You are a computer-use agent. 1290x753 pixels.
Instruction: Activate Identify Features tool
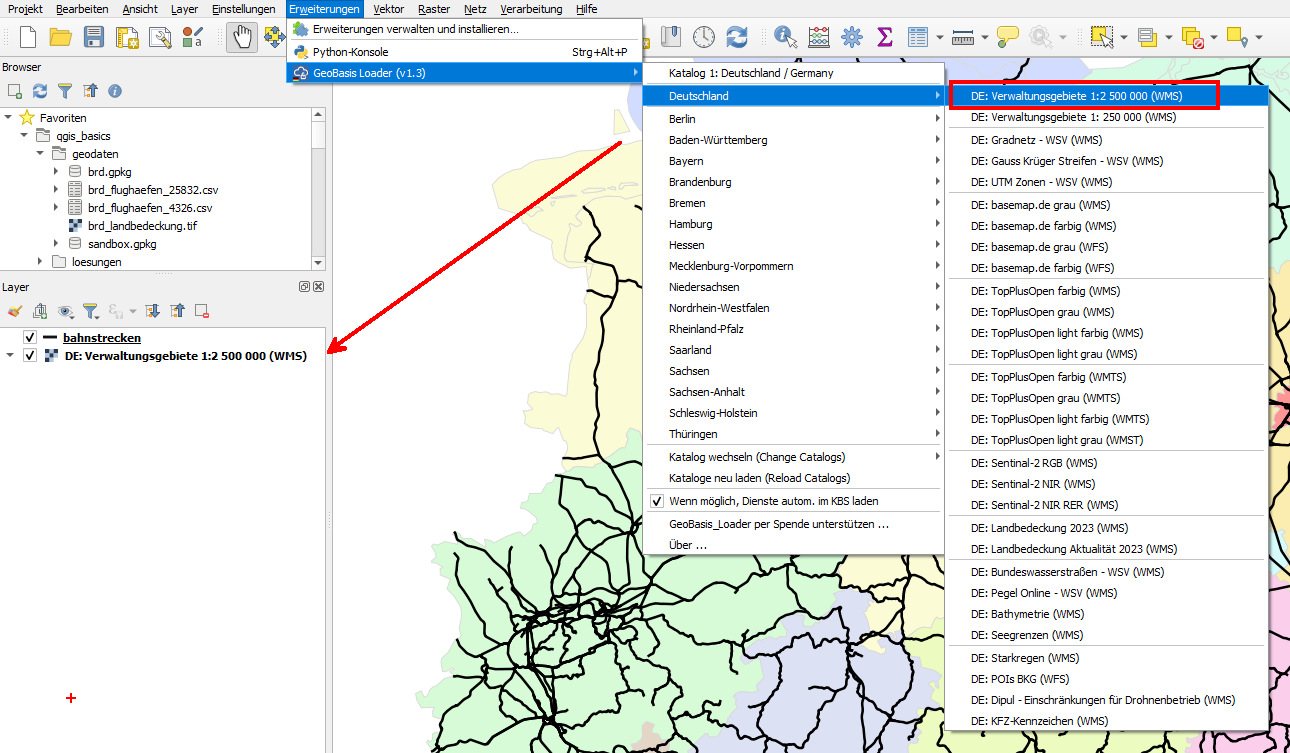click(786, 37)
